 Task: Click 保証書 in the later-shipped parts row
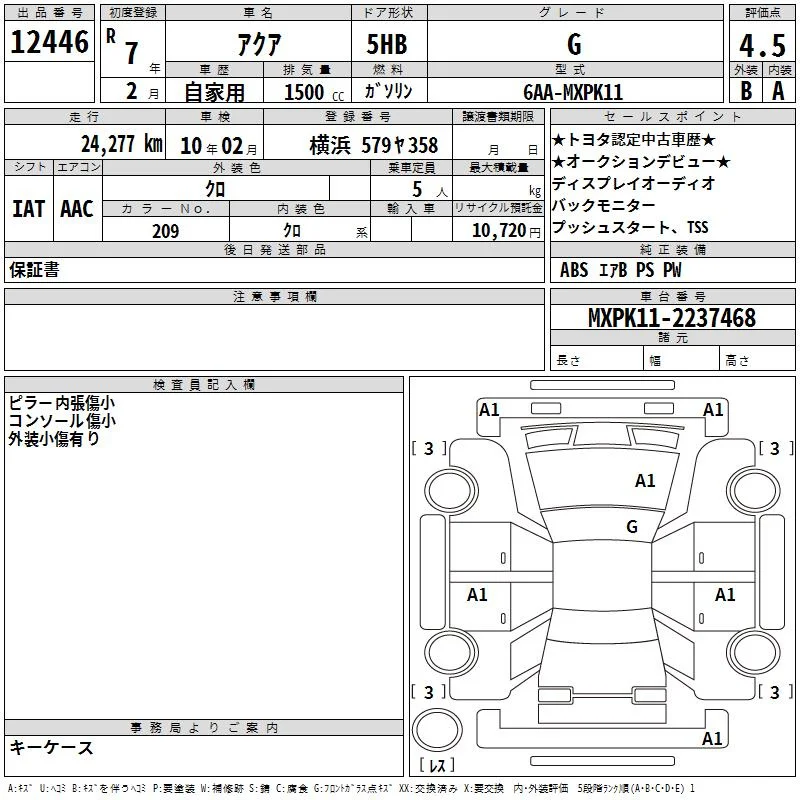(x=34, y=270)
